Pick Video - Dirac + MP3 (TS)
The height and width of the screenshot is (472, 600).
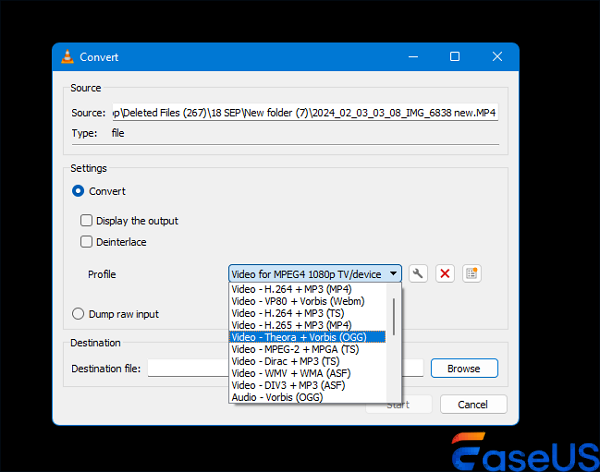(307, 361)
